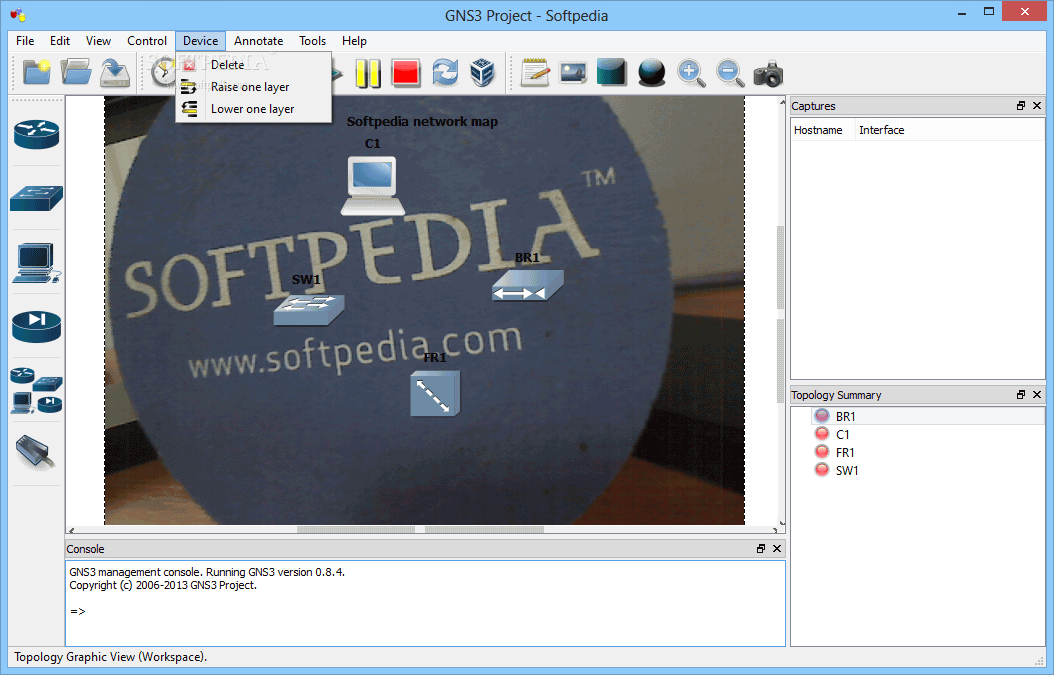
Task: Open the Tools menu
Action: click(313, 41)
